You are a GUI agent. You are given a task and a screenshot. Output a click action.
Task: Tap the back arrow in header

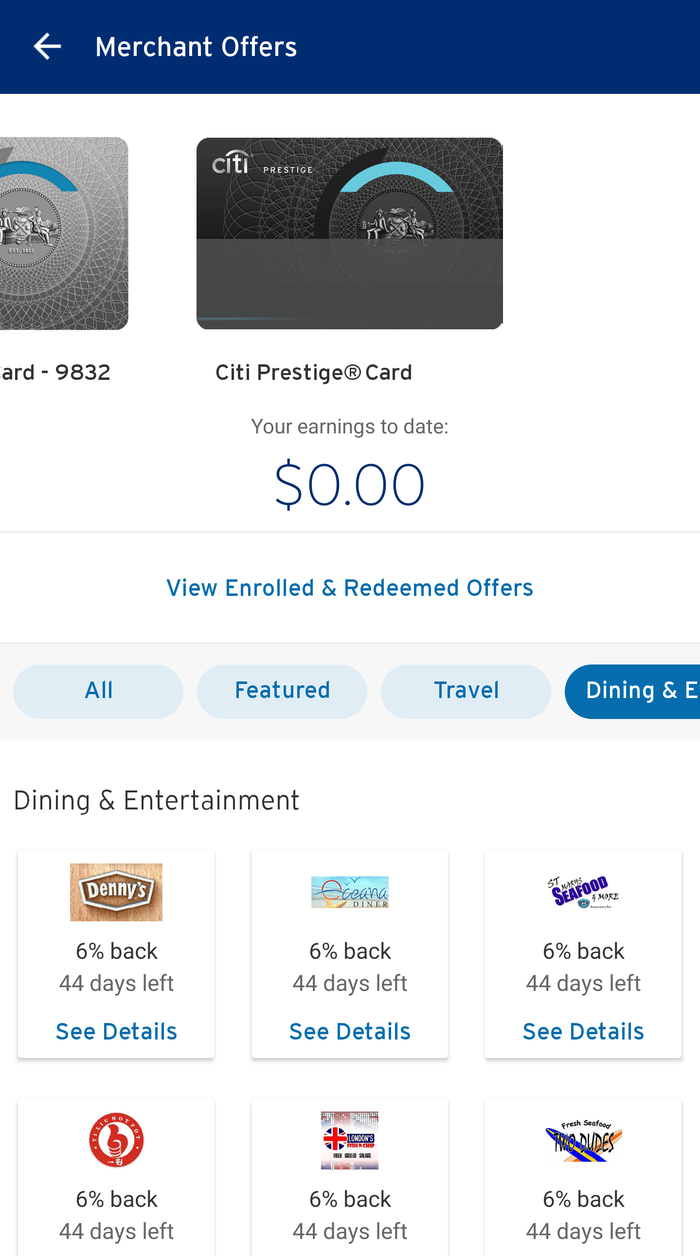point(47,47)
